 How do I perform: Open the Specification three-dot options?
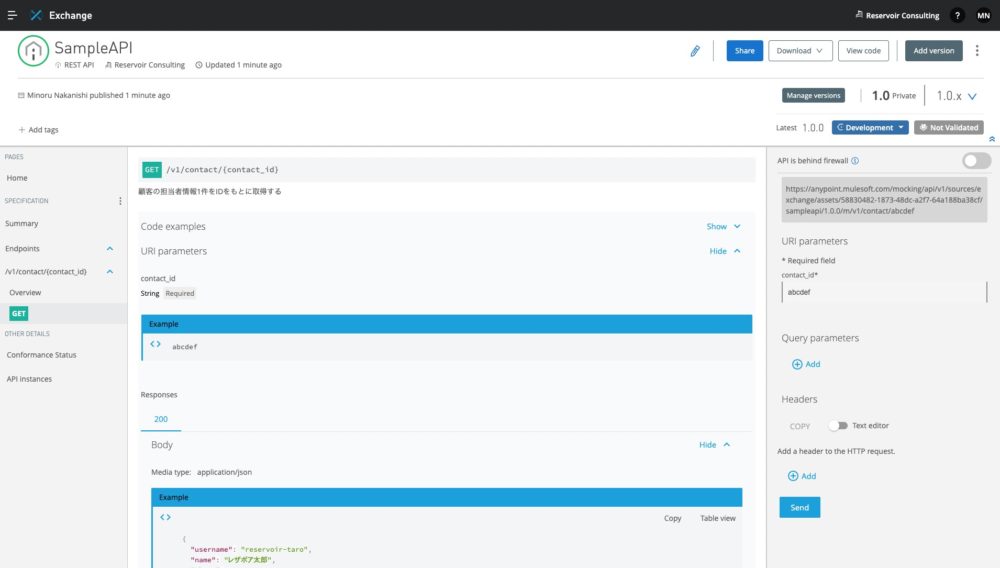(120, 201)
